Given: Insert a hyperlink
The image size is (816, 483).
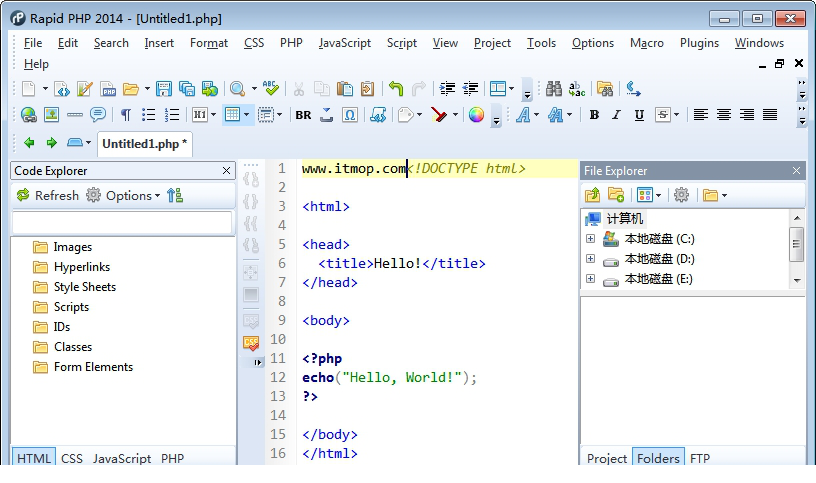Looking at the screenshot, I should [29, 115].
